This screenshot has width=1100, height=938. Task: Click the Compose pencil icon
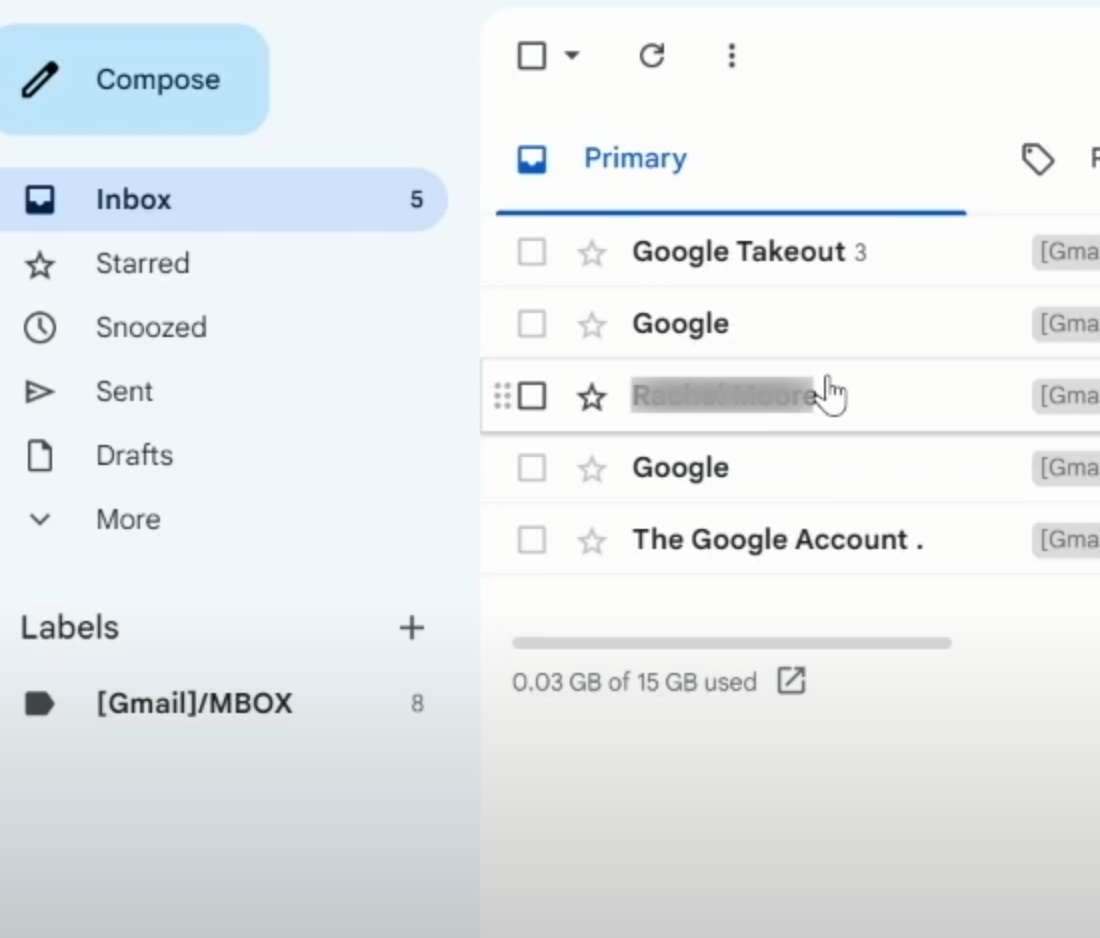pos(40,79)
